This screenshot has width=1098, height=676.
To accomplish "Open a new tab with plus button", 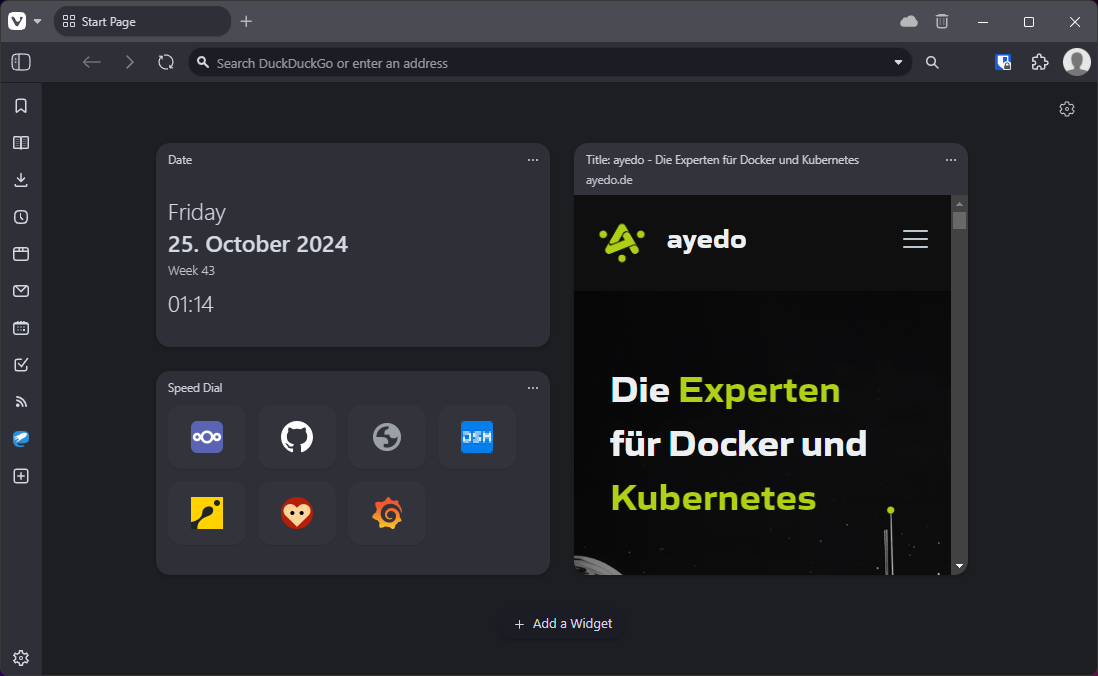I will click(246, 21).
